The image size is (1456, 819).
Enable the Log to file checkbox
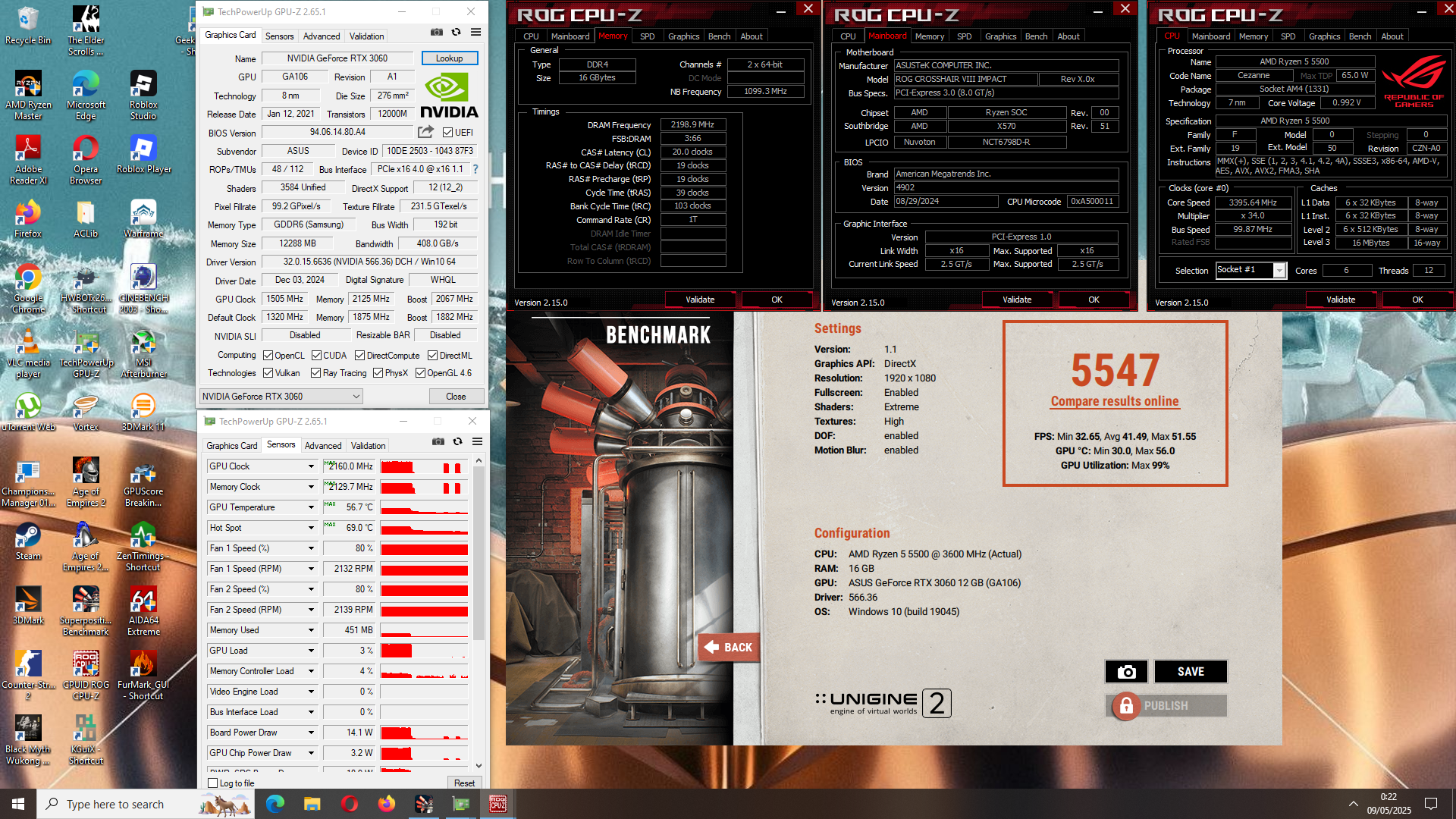[x=213, y=783]
